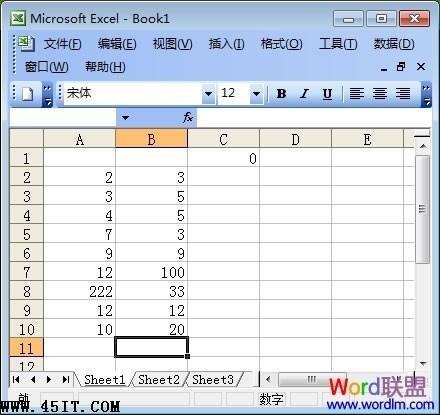
Task: Select row 7 header
Action: pyautogui.click(x=27, y=272)
